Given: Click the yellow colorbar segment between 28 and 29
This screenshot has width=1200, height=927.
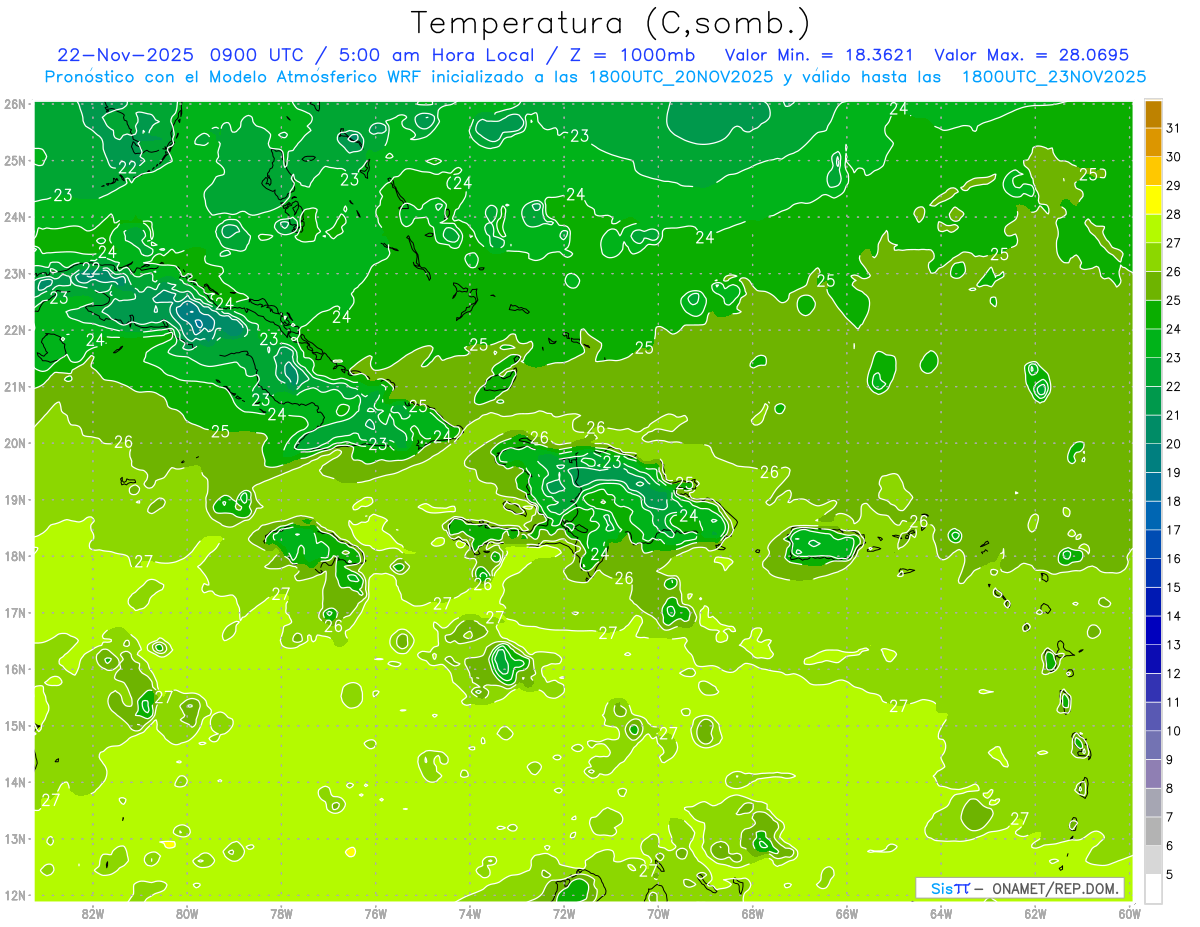Looking at the screenshot, I should point(1153,200).
